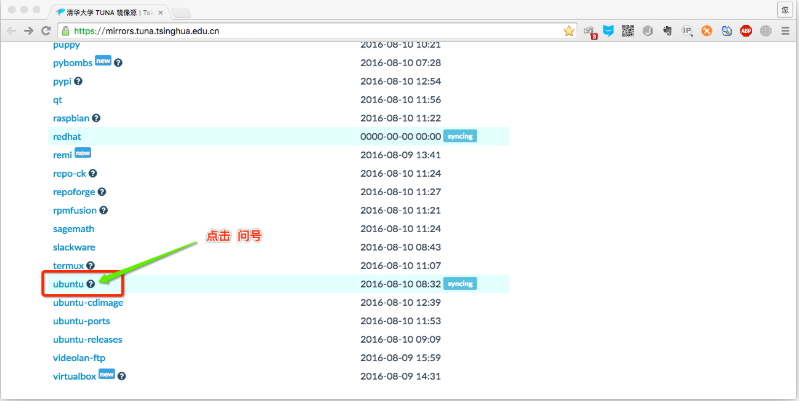Click the help icon beside repo-ck

click(x=92, y=173)
